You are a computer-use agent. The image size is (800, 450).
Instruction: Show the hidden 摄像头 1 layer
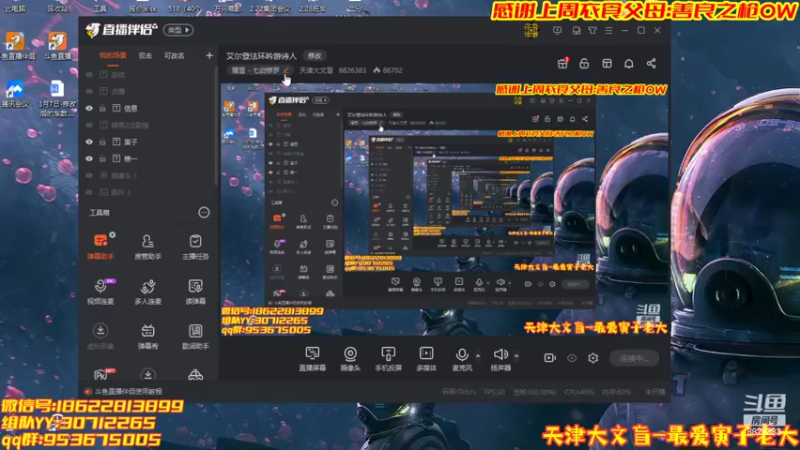(89, 176)
